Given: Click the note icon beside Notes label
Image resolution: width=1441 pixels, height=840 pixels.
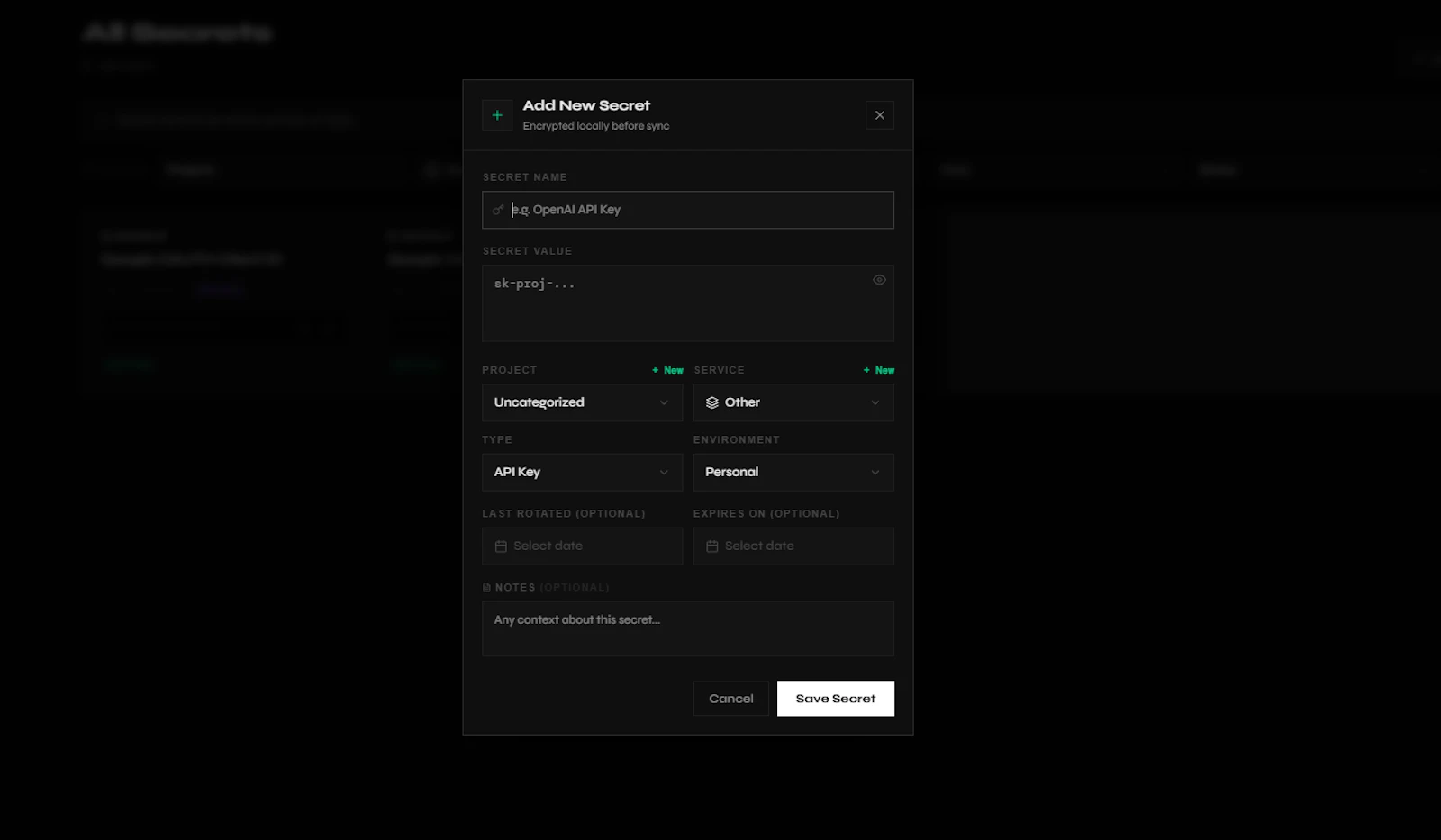Looking at the screenshot, I should pyautogui.click(x=486, y=587).
